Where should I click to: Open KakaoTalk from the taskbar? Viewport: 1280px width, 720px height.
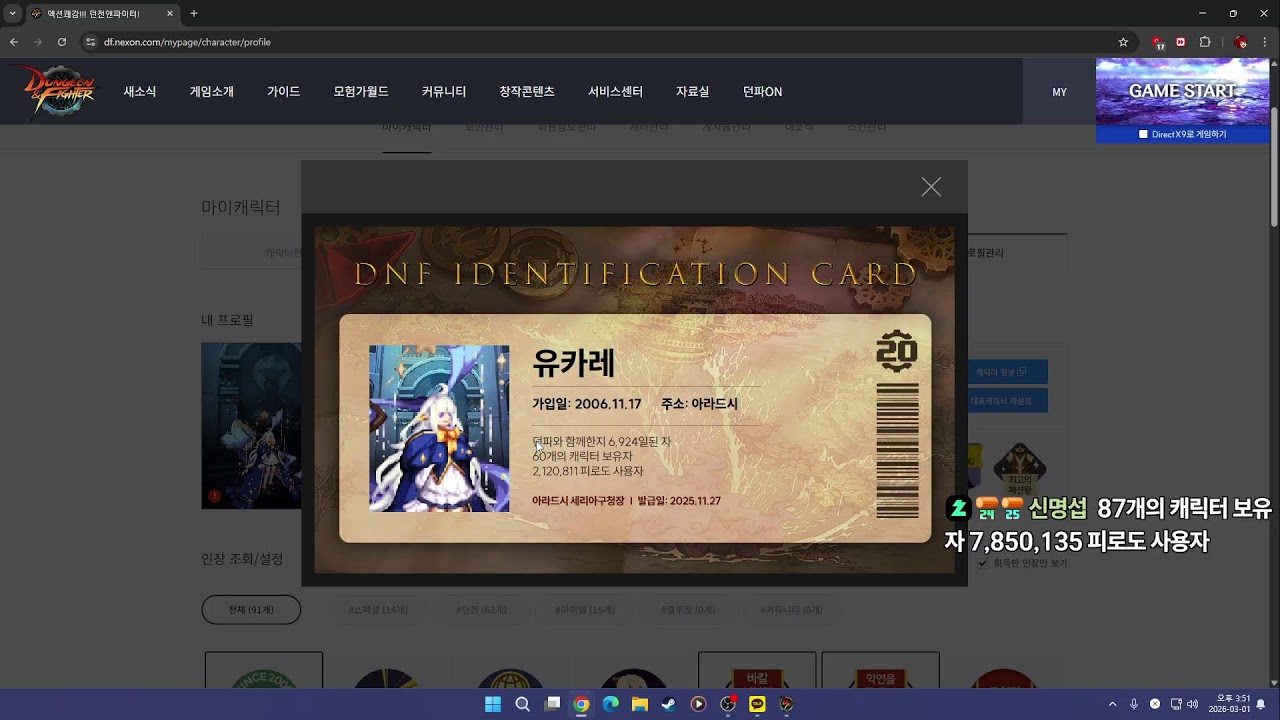click(x=757, y=704)
